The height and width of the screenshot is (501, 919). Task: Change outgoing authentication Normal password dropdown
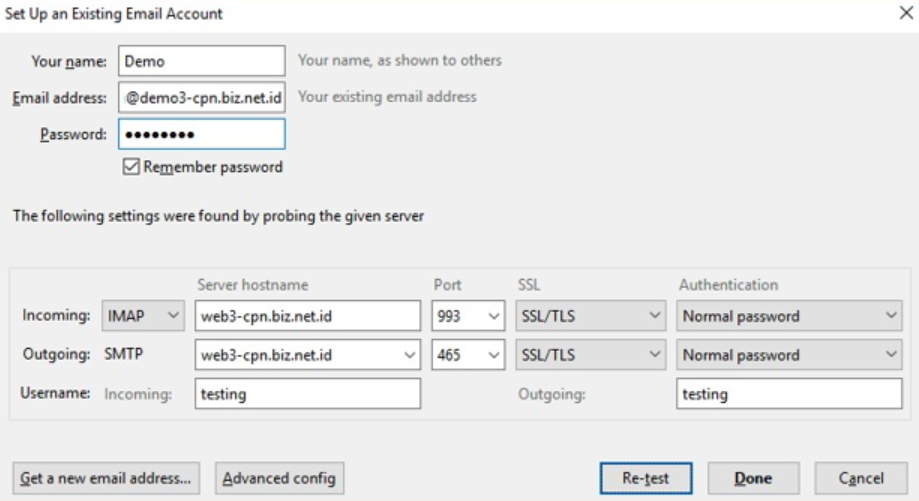pos(790,355)
